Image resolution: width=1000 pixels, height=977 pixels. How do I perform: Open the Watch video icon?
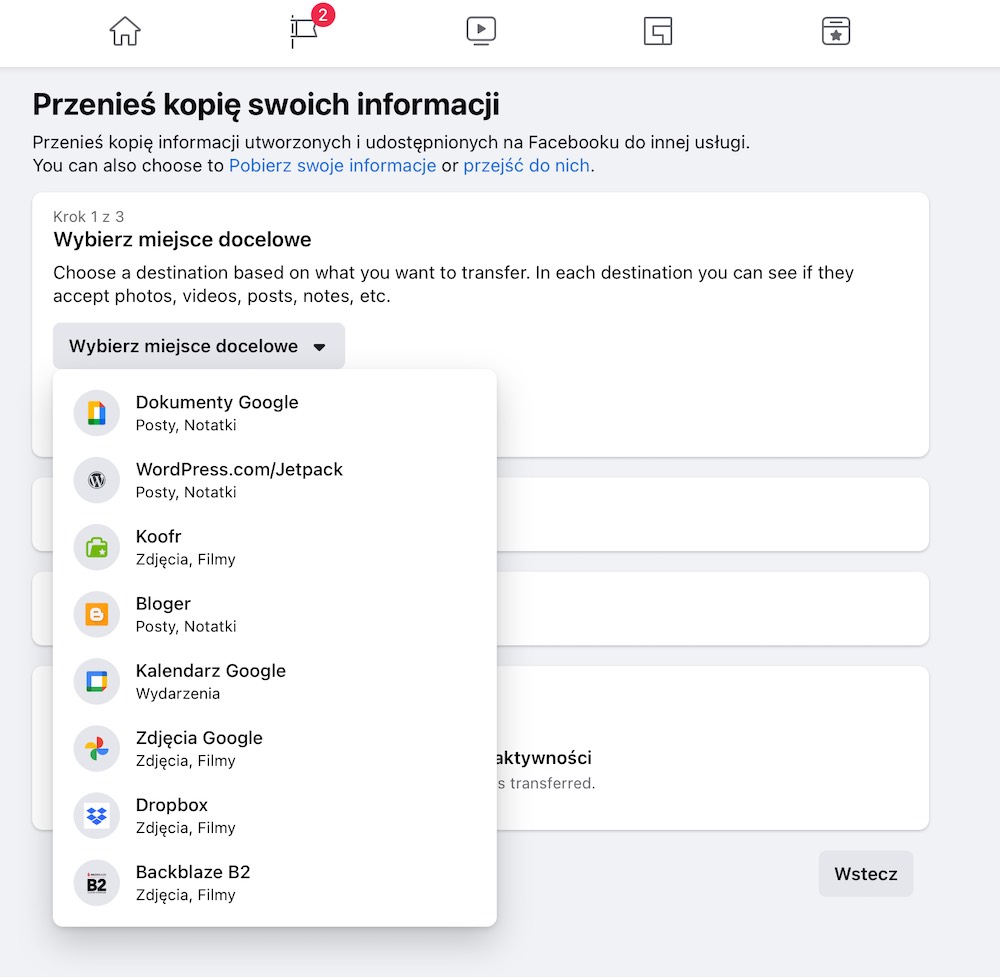(482, 31)
